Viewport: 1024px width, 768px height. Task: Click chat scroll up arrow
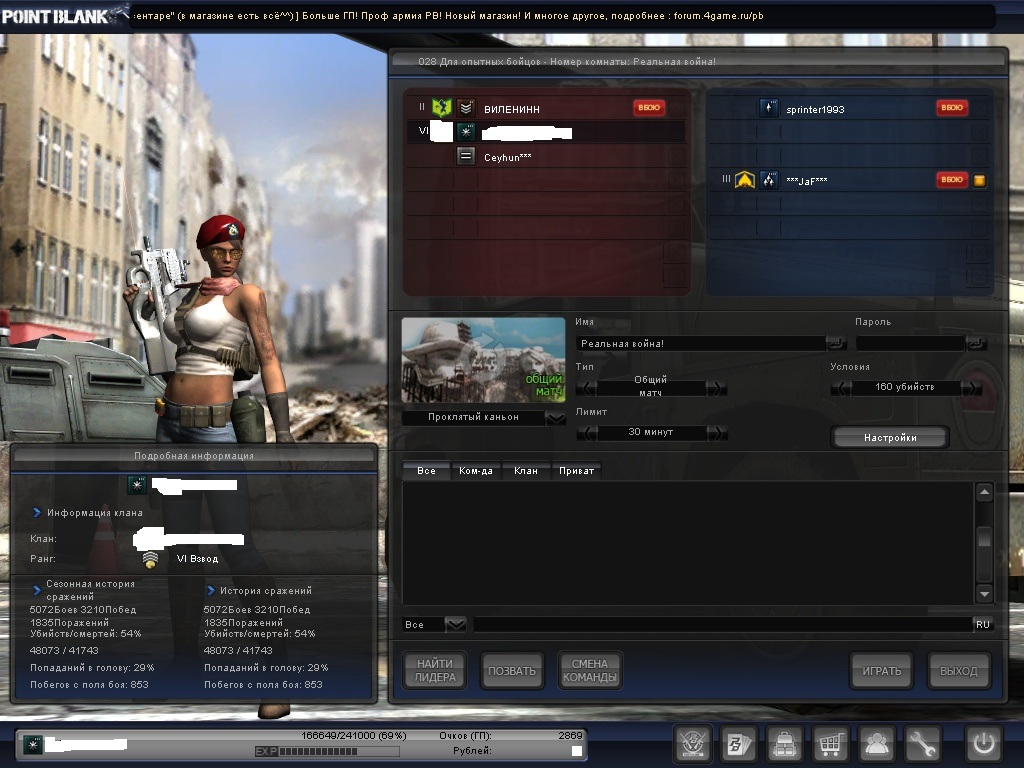[x=984, y=492]
